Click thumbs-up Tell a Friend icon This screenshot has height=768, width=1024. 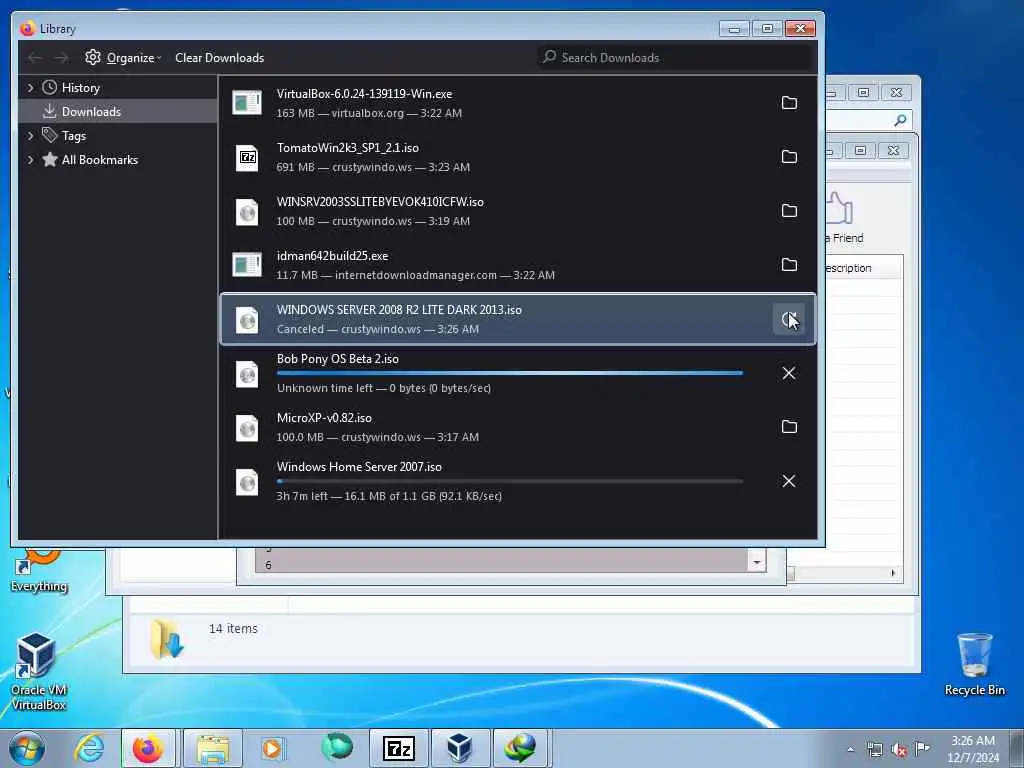(840, 209)
